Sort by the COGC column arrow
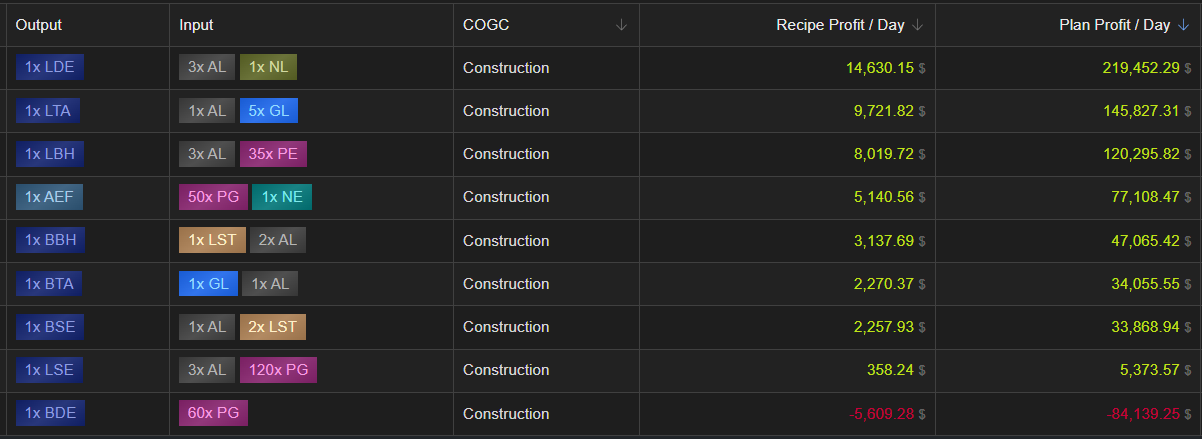Viewport: 1202px width, 439px height. point(621,25)
